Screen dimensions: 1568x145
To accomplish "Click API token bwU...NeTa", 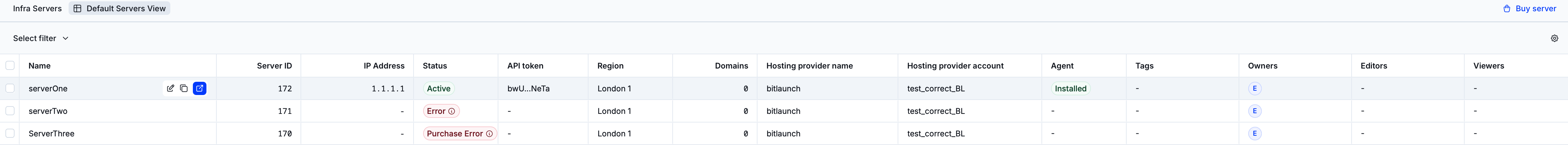I will pyautogui.click(x=528, y=88).
